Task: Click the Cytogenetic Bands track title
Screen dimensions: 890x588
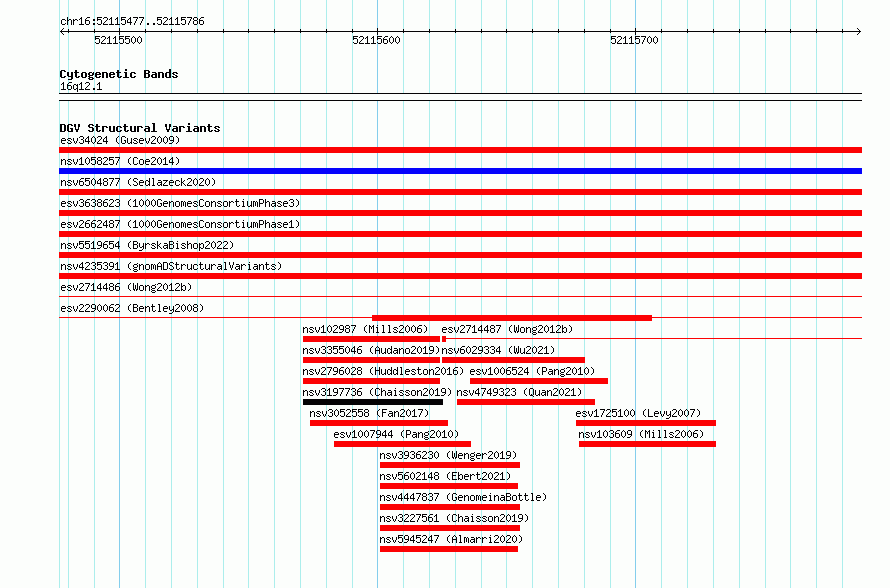Action: [x=119, y=74]
